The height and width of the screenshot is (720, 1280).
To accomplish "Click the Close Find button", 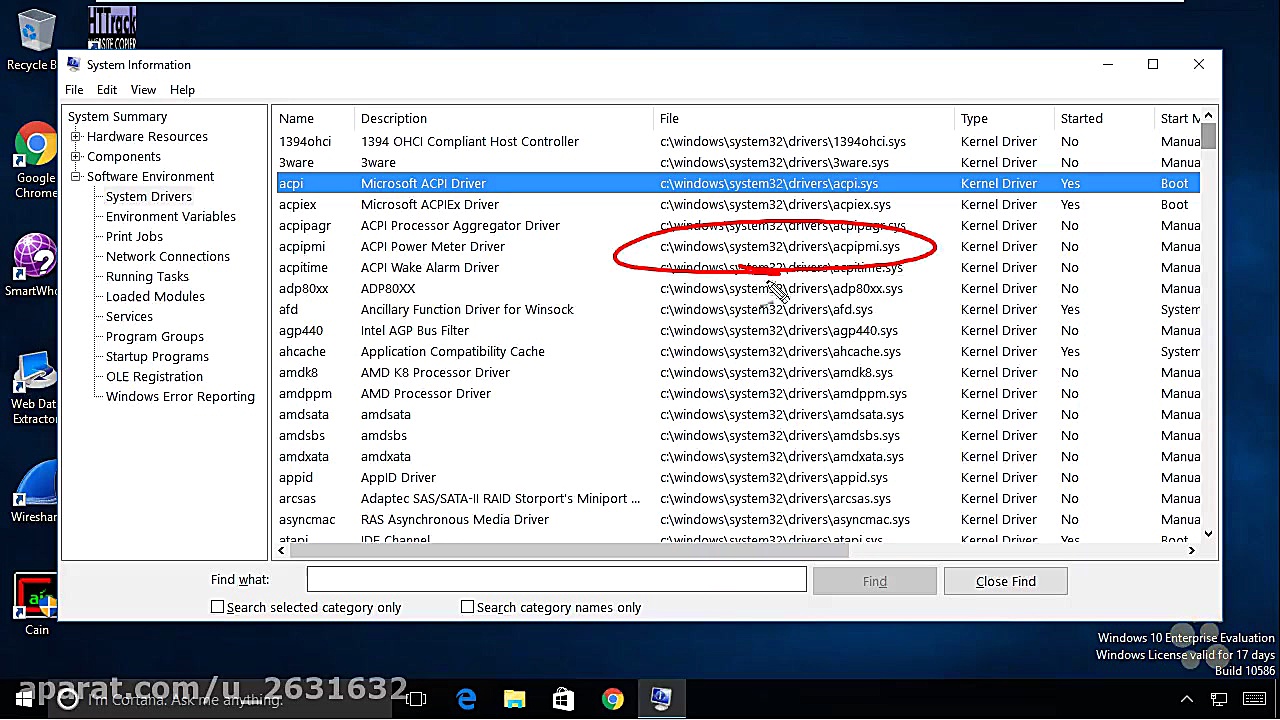I will coord(1005,581).
